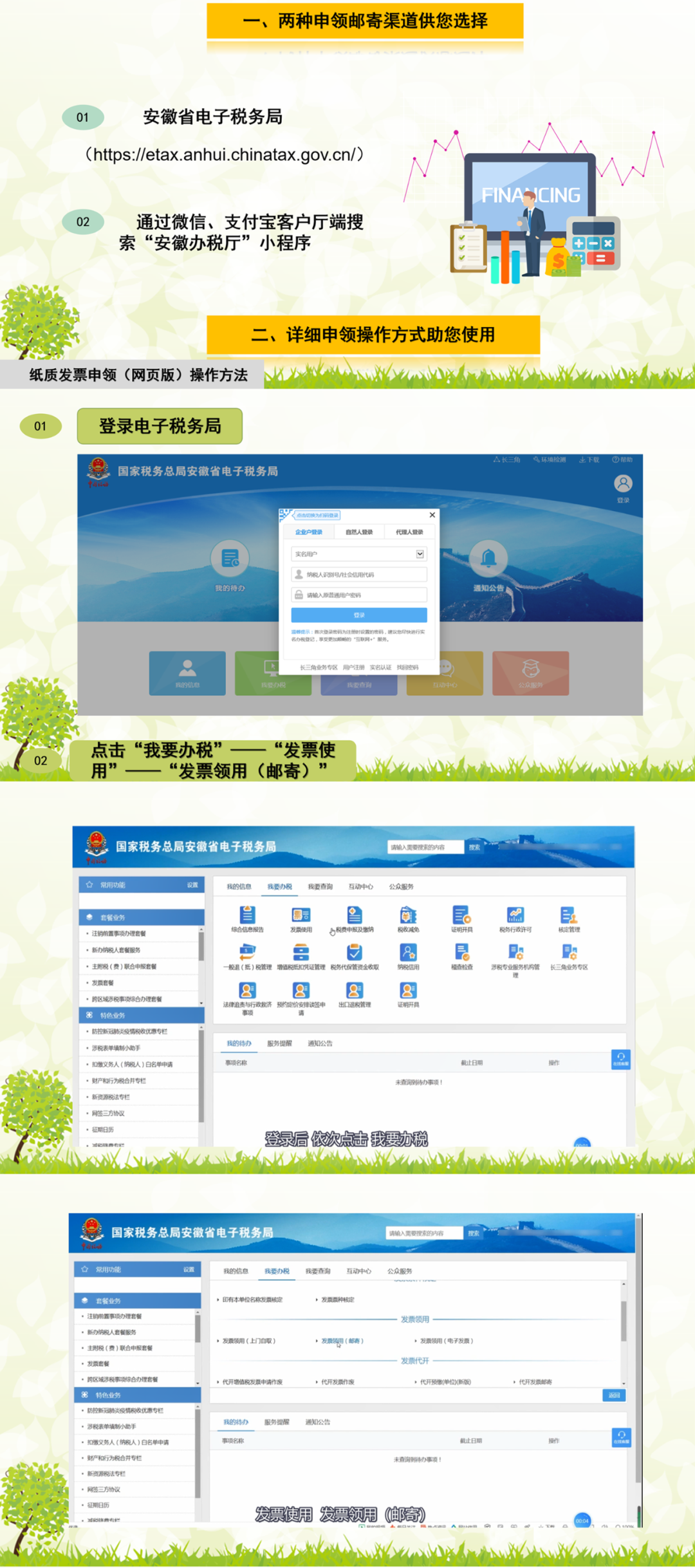
Task: Open the 增值税抵扣凭证管理 icon
Action: 301,952
